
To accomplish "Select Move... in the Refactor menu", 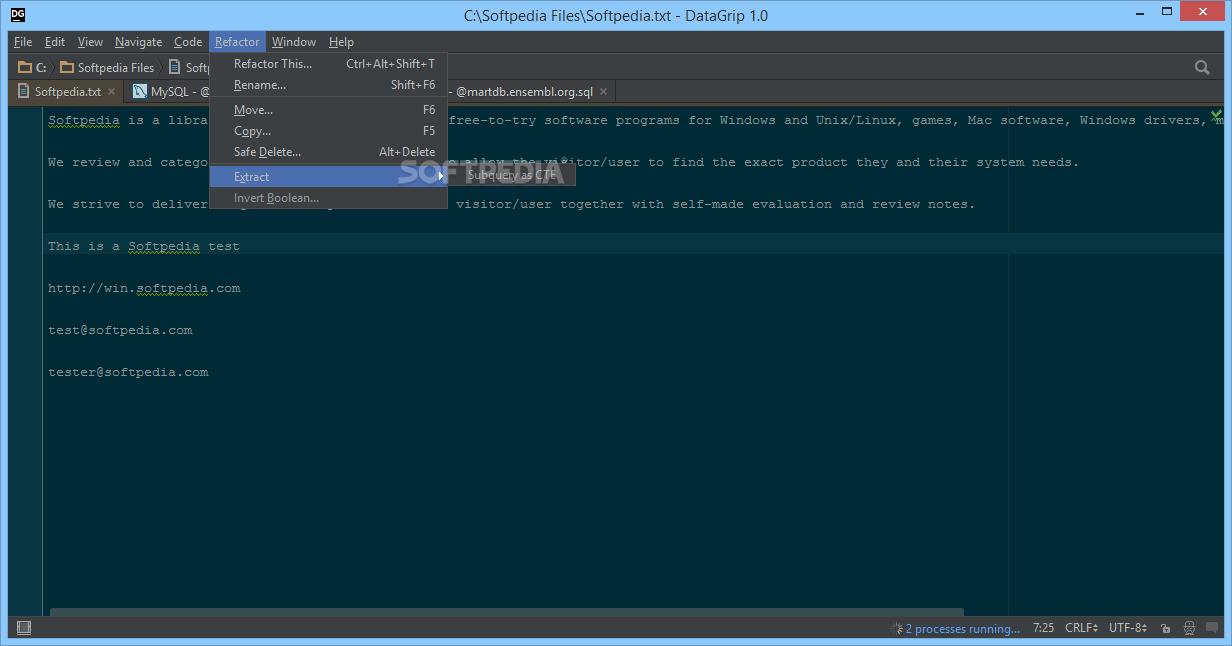I will point(328,110).
